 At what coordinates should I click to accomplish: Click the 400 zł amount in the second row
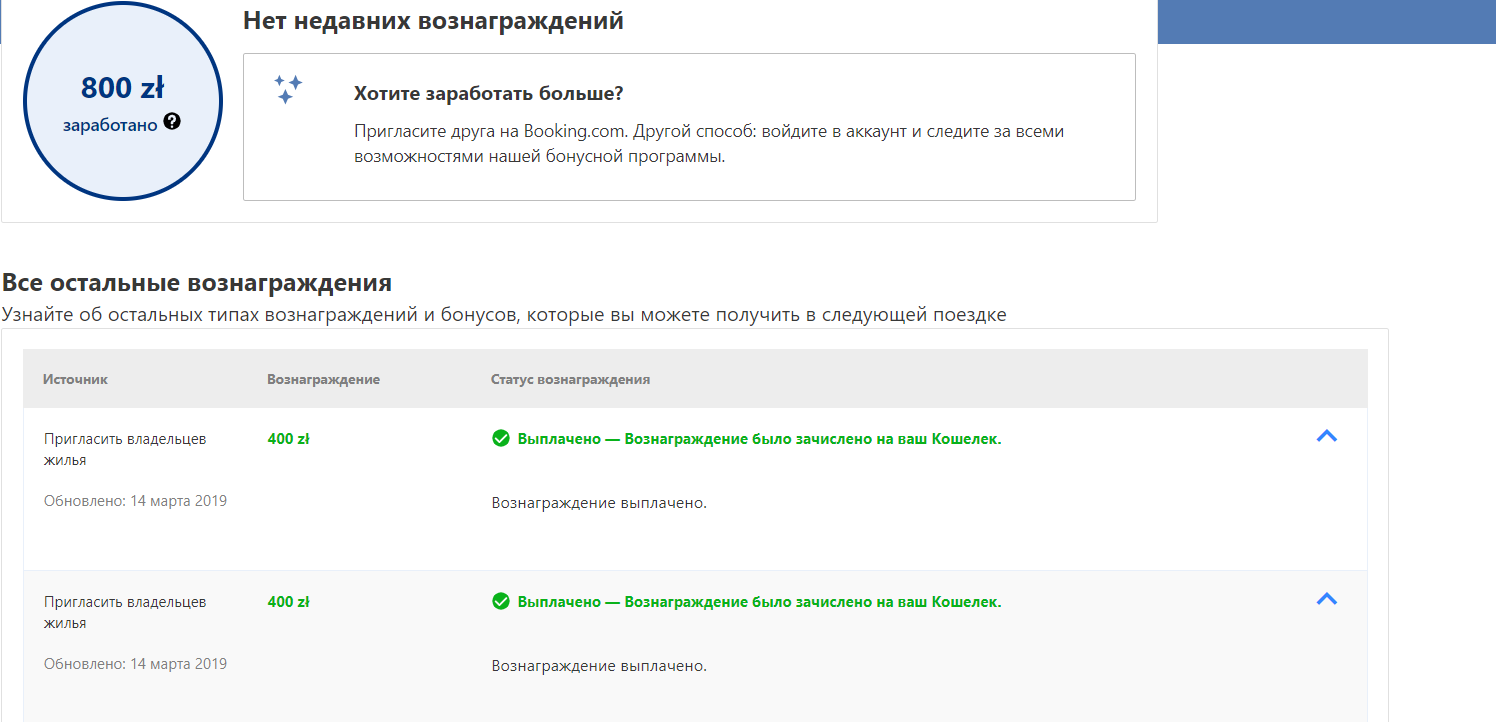288,601
